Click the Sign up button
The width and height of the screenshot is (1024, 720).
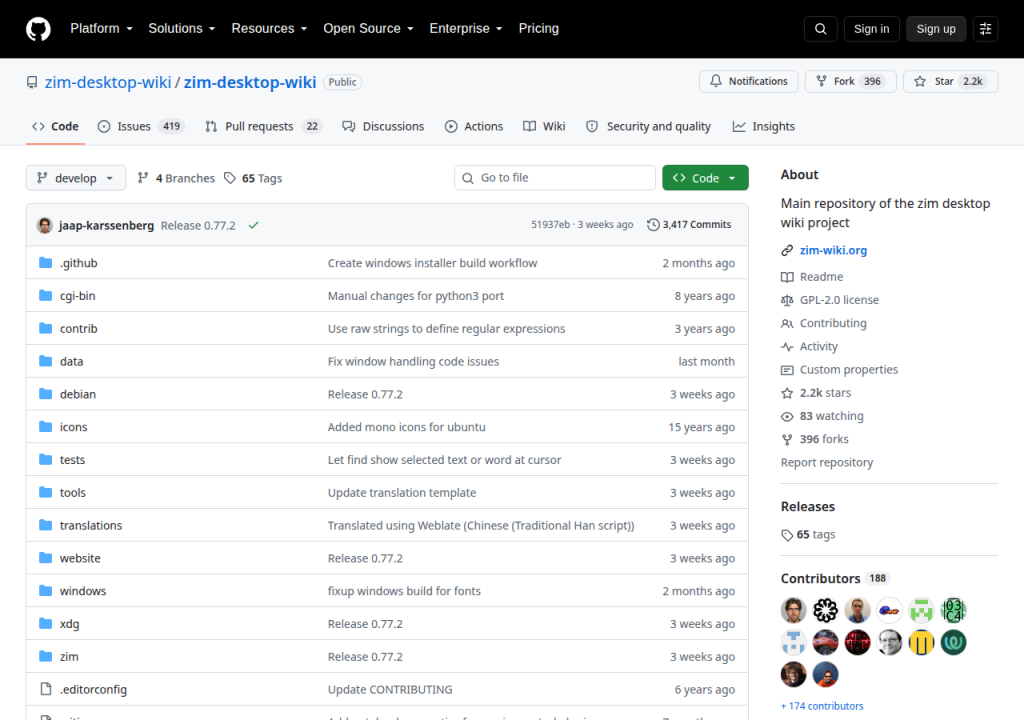[935, 29]
